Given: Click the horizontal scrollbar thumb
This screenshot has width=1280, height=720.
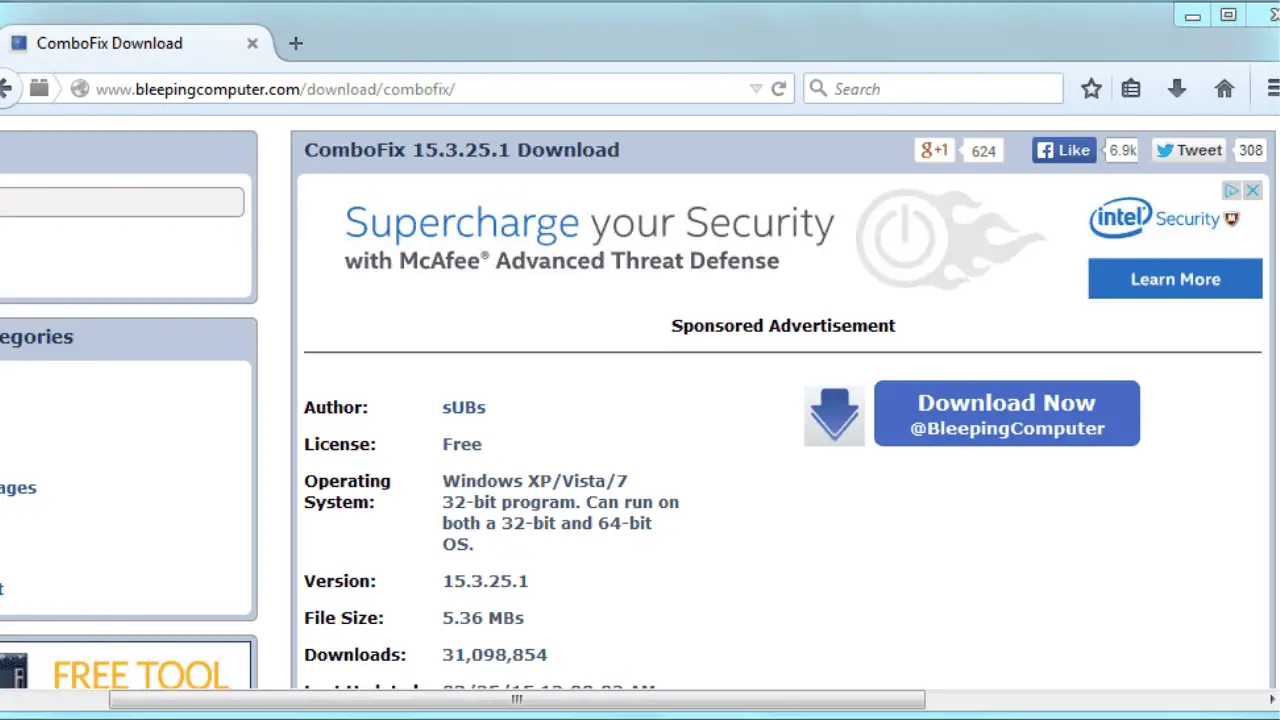Looking at the screenshot, I should [x=517, y=700].
